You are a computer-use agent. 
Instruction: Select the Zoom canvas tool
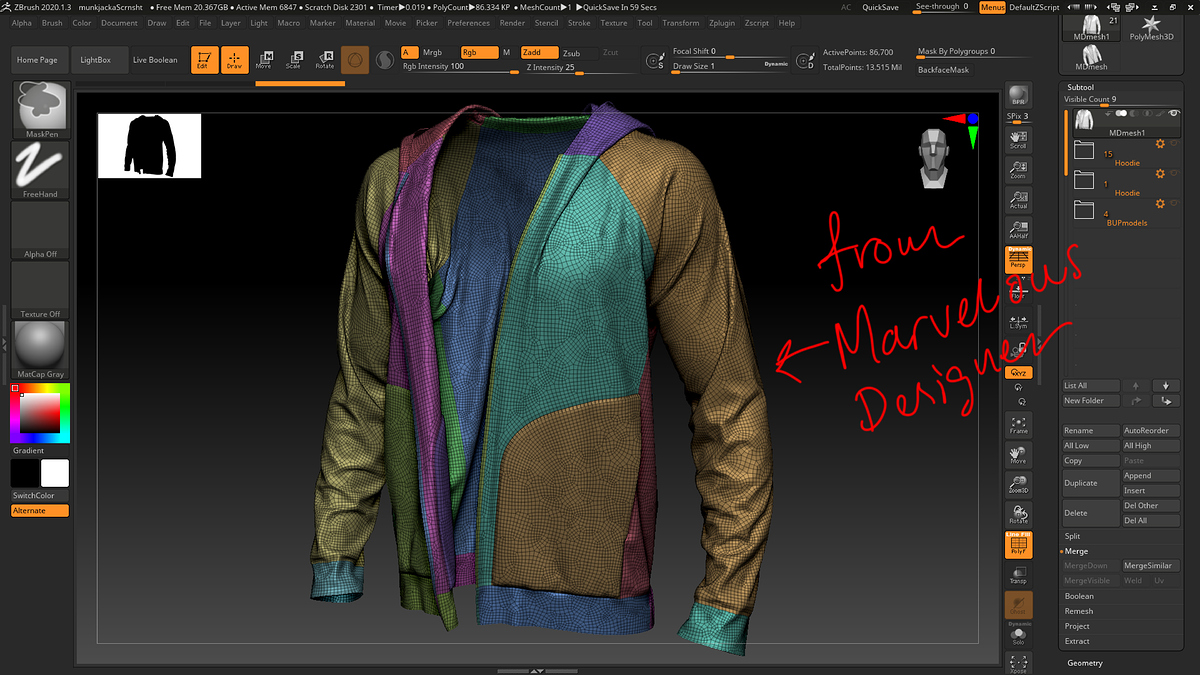tap(1018, 169)
